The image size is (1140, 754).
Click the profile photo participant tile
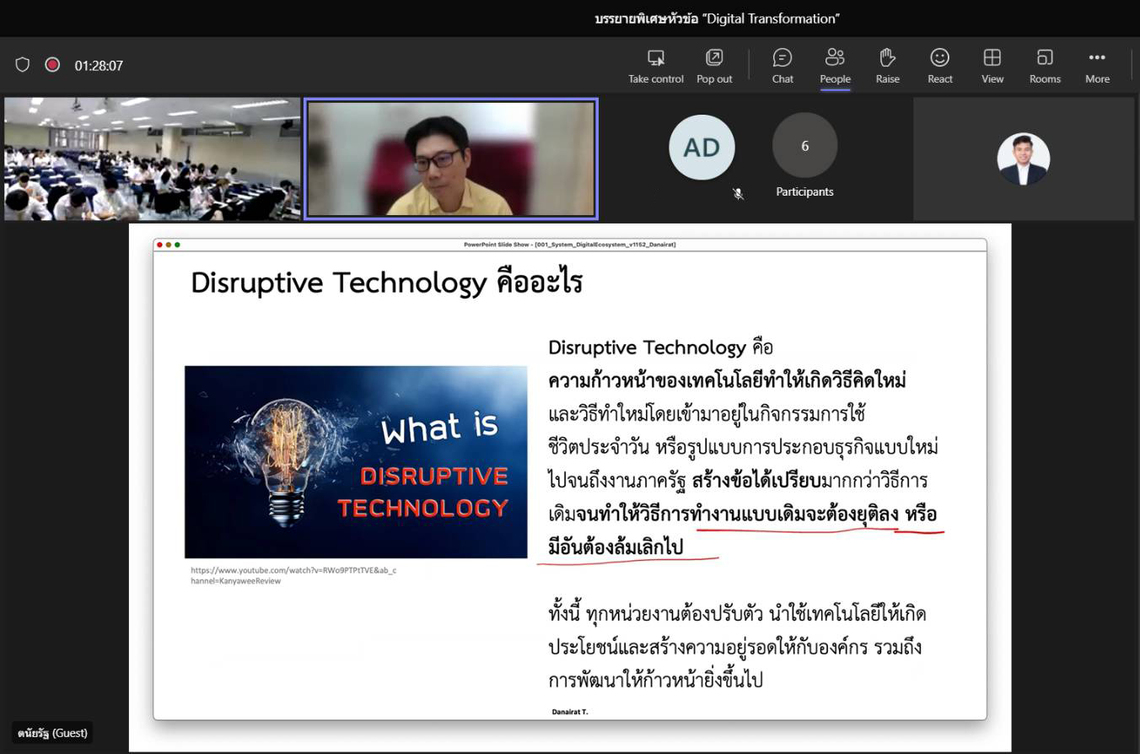[1023, 159]
